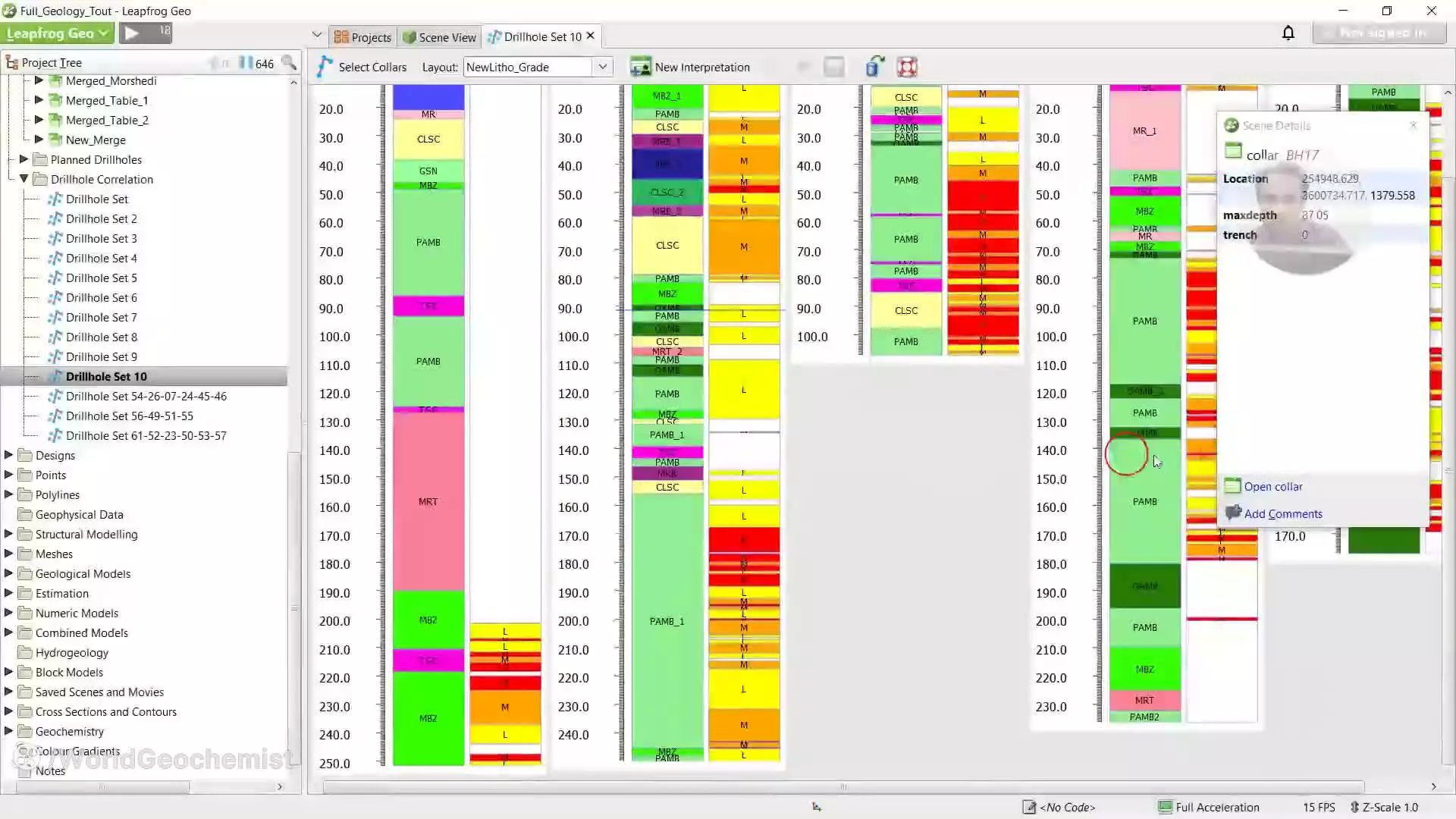Select Drillhole Set 54-26-07-24-45-46
Viewport: 1456px width, 819px height.
pos(146,396)
